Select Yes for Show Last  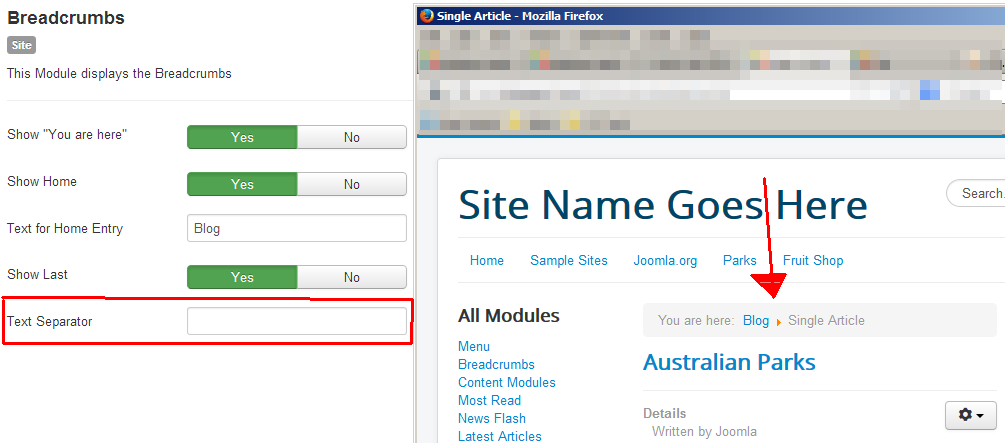pyautogui.click(x=242, y=277)
